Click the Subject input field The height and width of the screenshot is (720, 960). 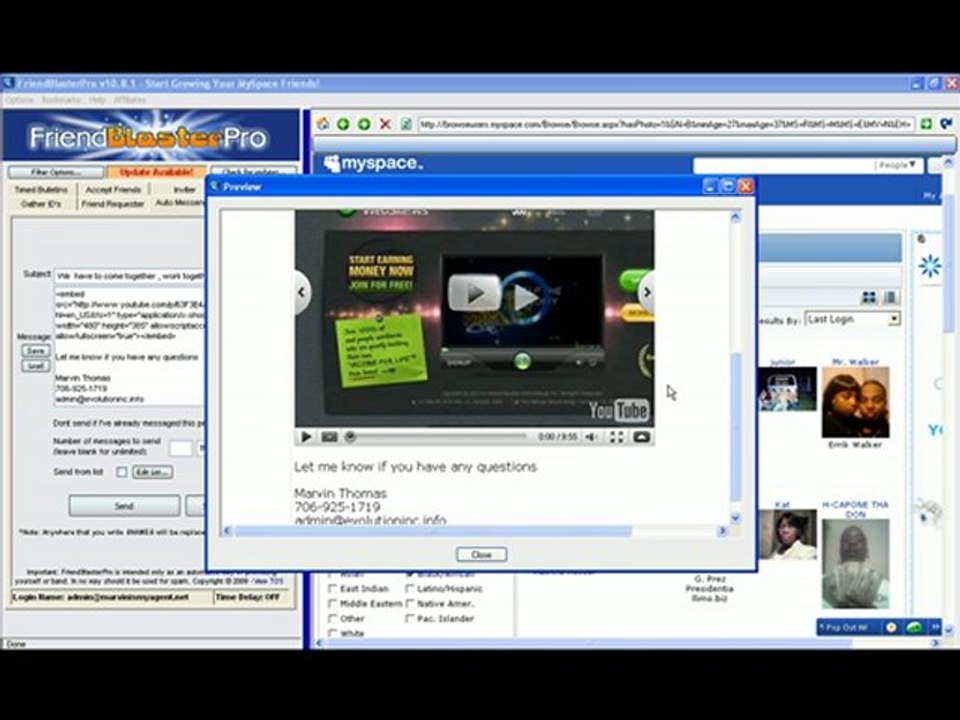pos(130,276)
